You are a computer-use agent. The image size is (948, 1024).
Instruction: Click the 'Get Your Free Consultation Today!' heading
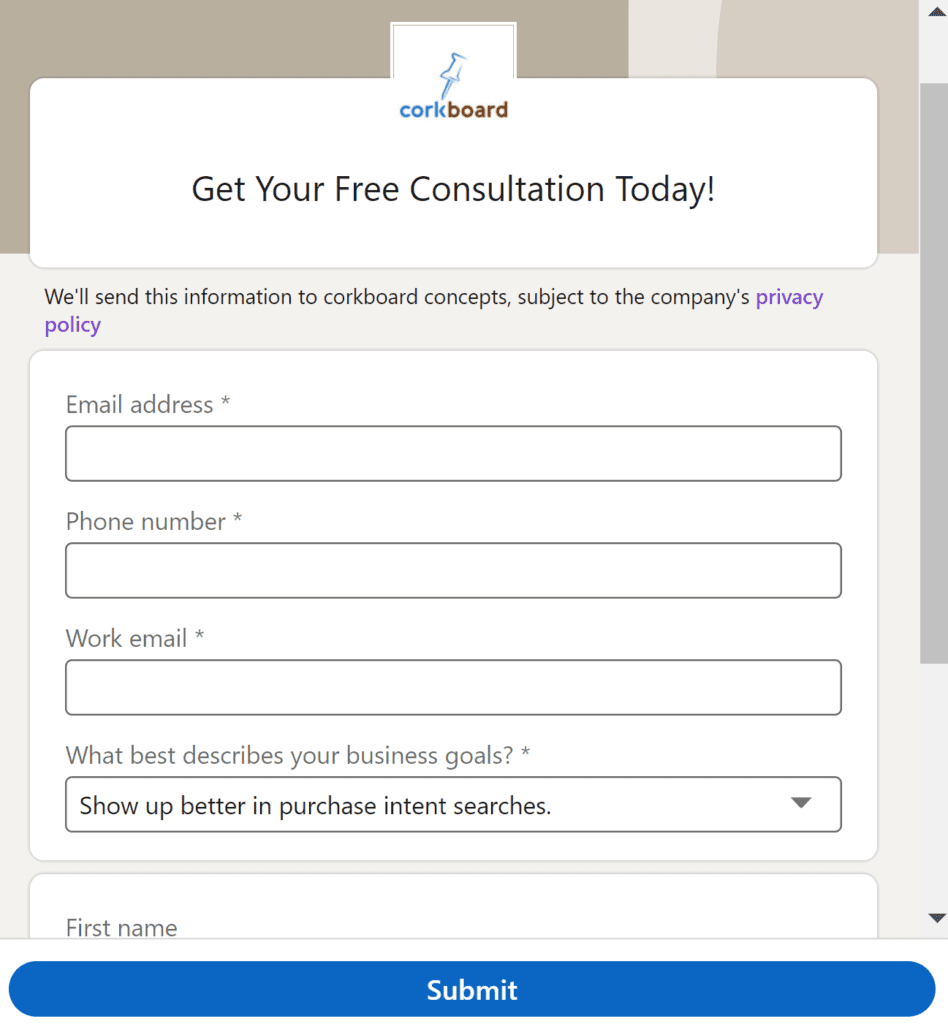pos(453,189)
